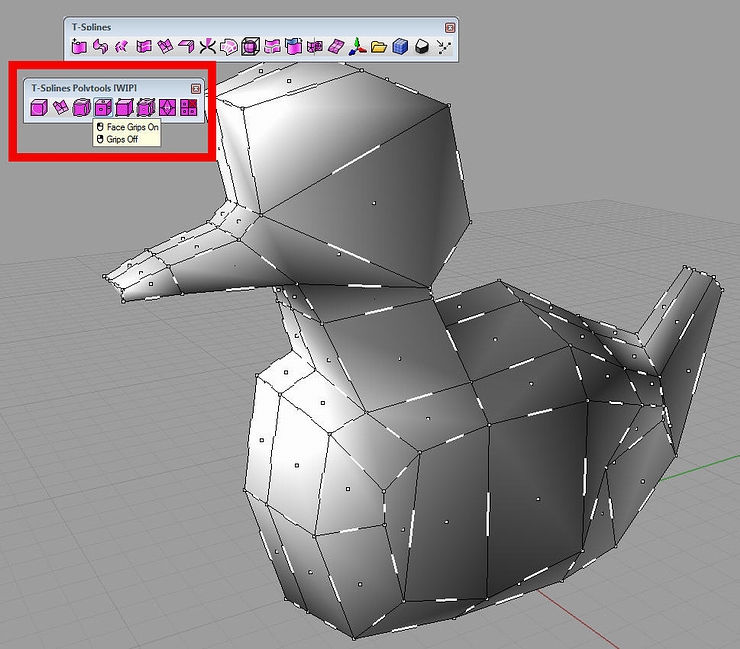Close the T-Splines toolbar

pos(450,28)
